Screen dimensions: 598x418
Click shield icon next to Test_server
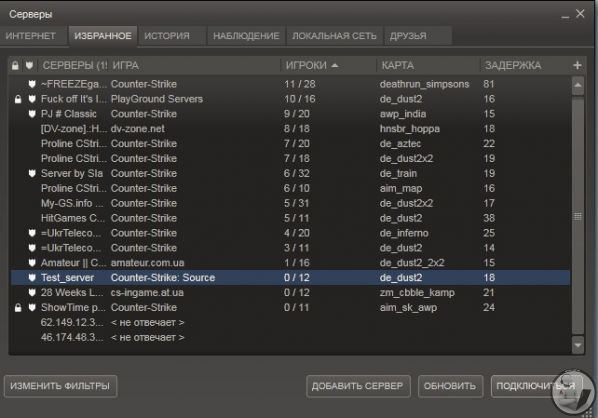pos(32,278)
